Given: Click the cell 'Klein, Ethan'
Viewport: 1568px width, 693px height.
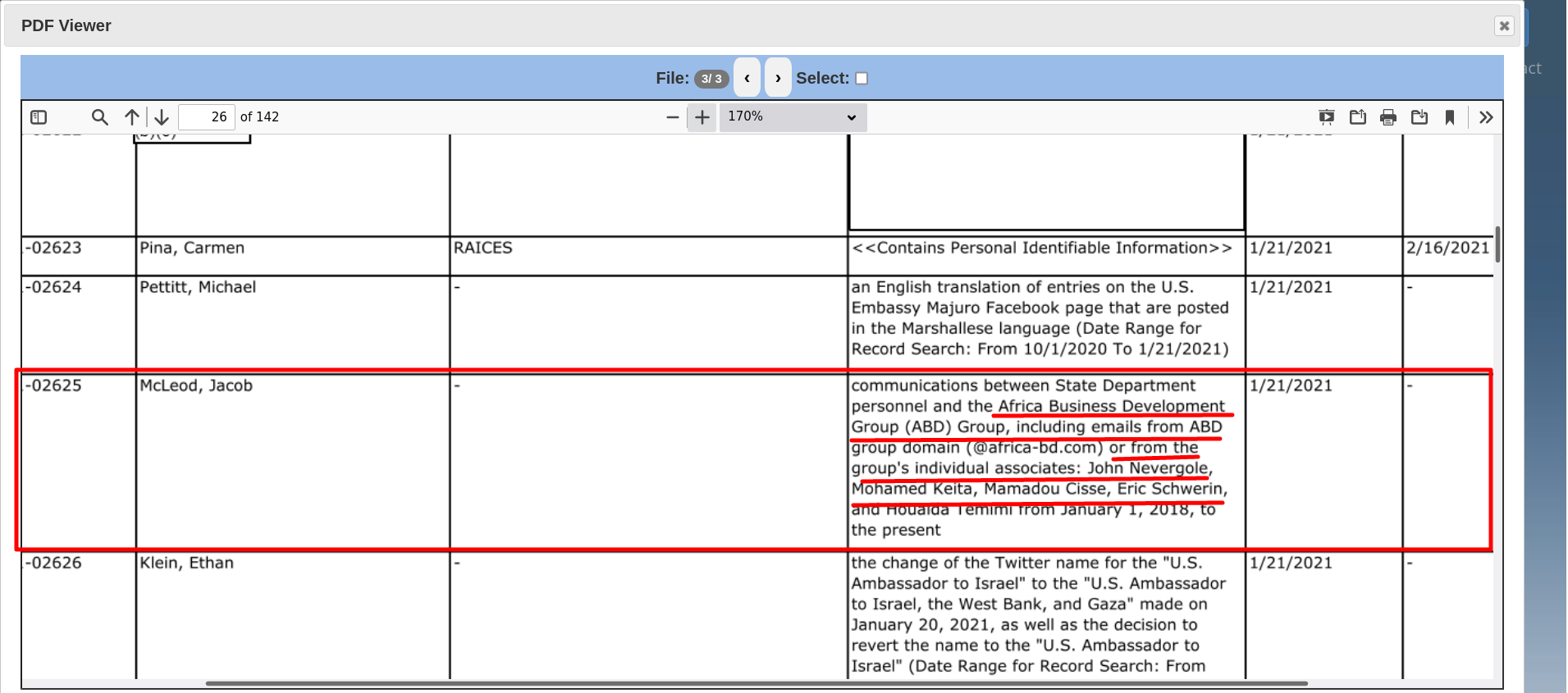Looking at the screenshot, I should (187, 563).
